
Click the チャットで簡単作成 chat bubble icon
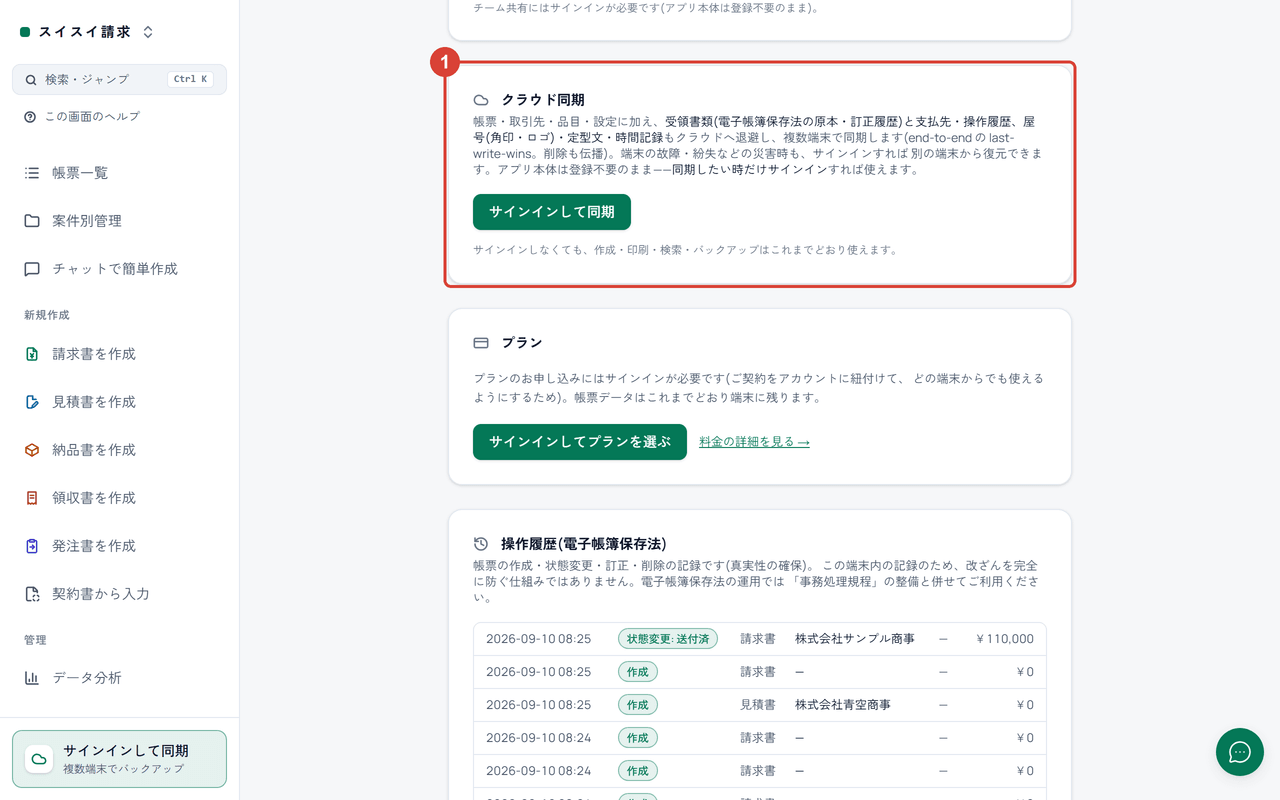pos(32,269)
